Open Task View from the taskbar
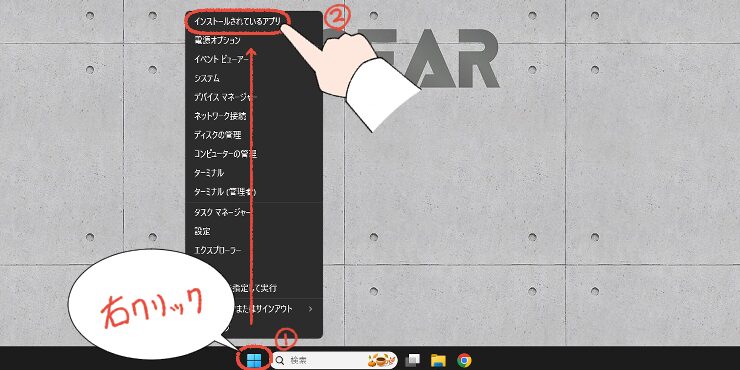 coord(413,361)
